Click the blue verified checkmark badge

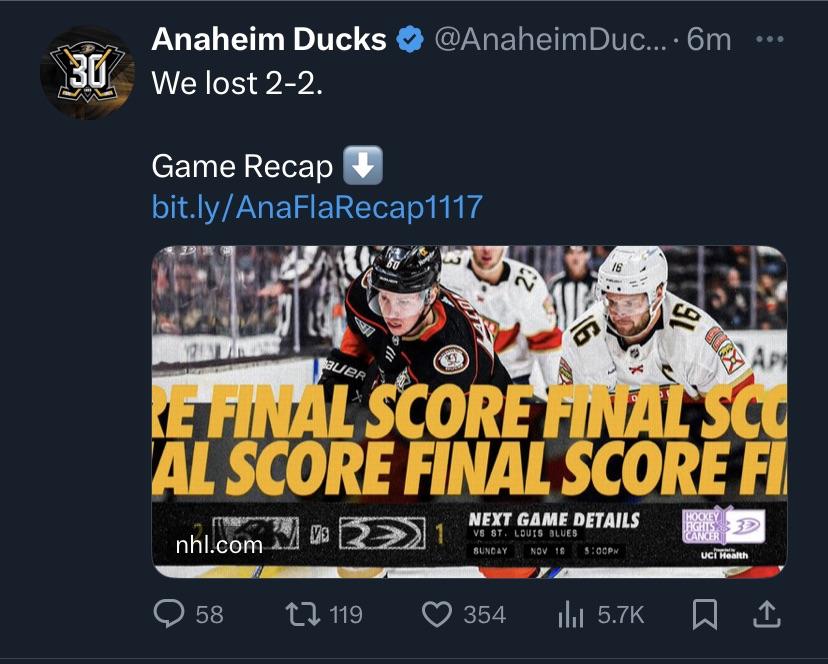click(x=409, y=40)
